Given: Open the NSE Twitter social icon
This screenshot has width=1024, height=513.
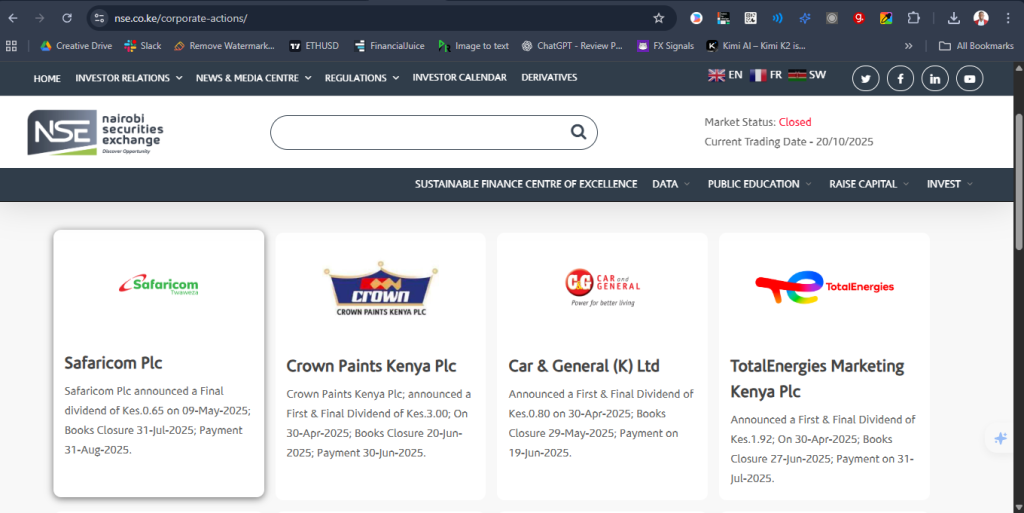Looking at the screenshot, I should pyautogui.click(x=866, y=78).
